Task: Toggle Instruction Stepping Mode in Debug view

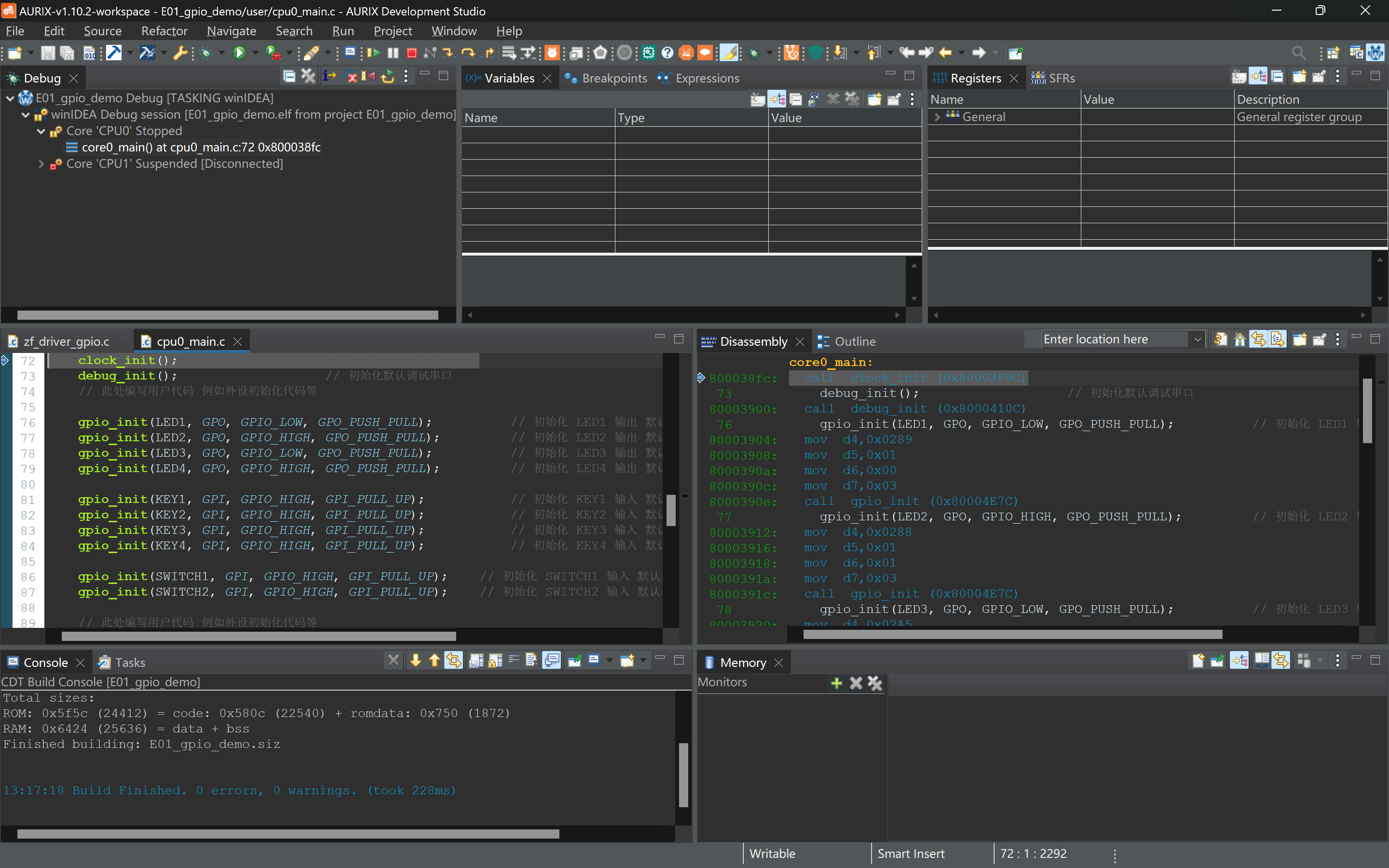Action: pos(329,76)
